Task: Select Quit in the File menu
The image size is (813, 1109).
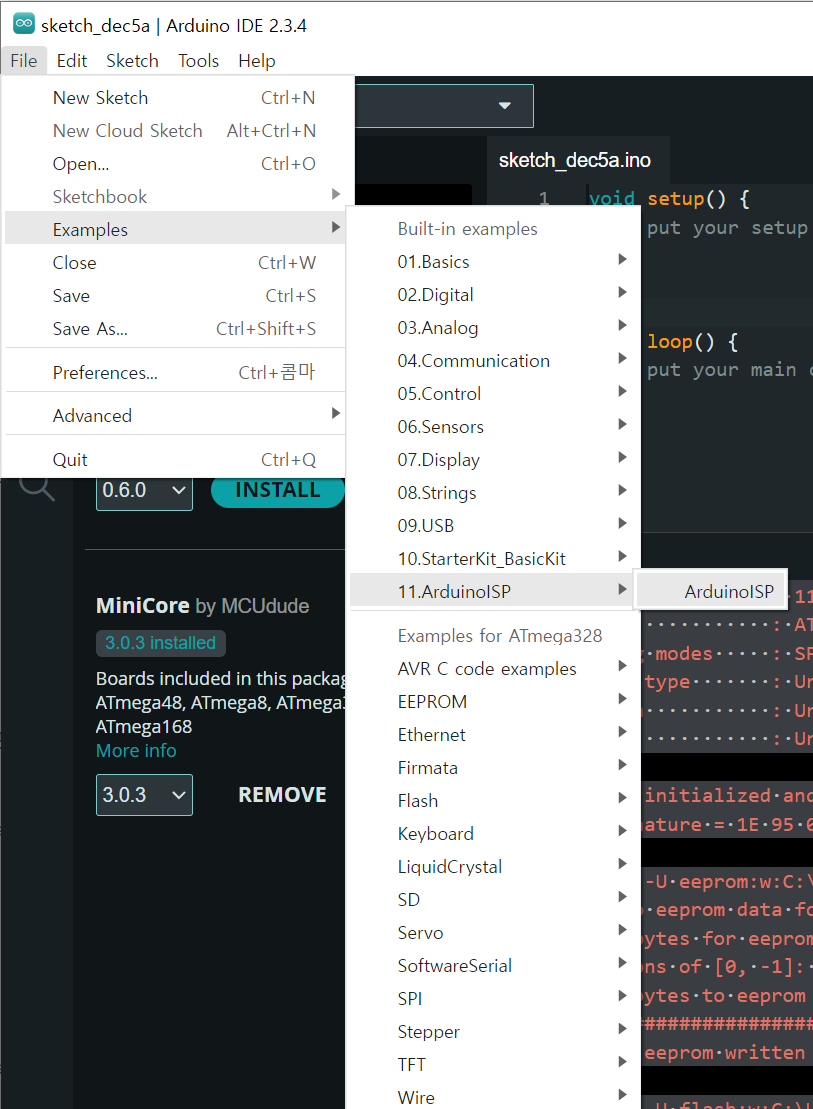Action: [175, 459]
